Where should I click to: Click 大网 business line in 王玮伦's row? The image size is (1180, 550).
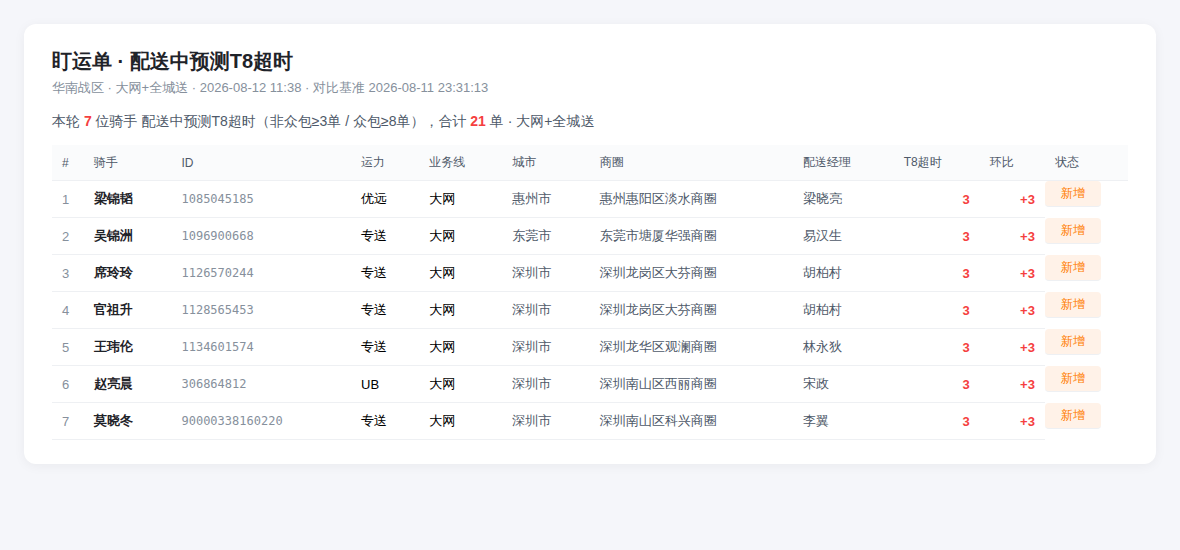tap(442, 347)
